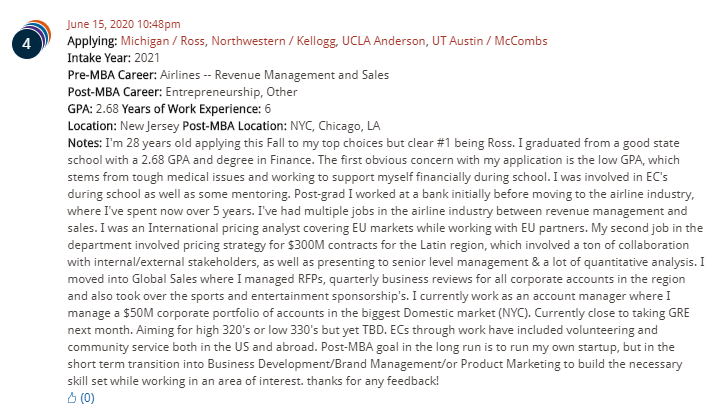Open the June 15, 2020 timestamp link

tap(123, 24)
